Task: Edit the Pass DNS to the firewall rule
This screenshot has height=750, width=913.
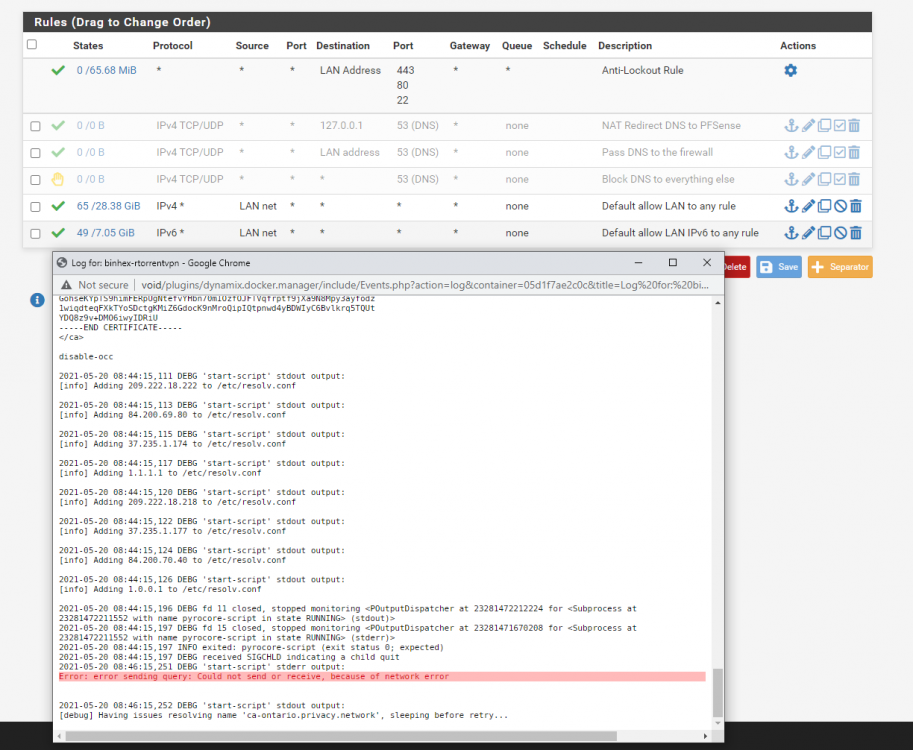Action: (x=808, y=152)
